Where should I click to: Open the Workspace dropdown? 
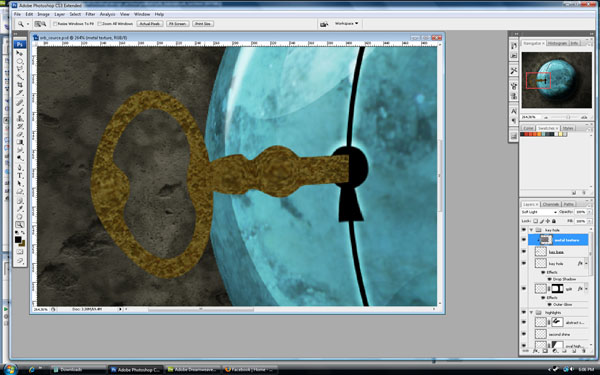(x=346, y=24)
